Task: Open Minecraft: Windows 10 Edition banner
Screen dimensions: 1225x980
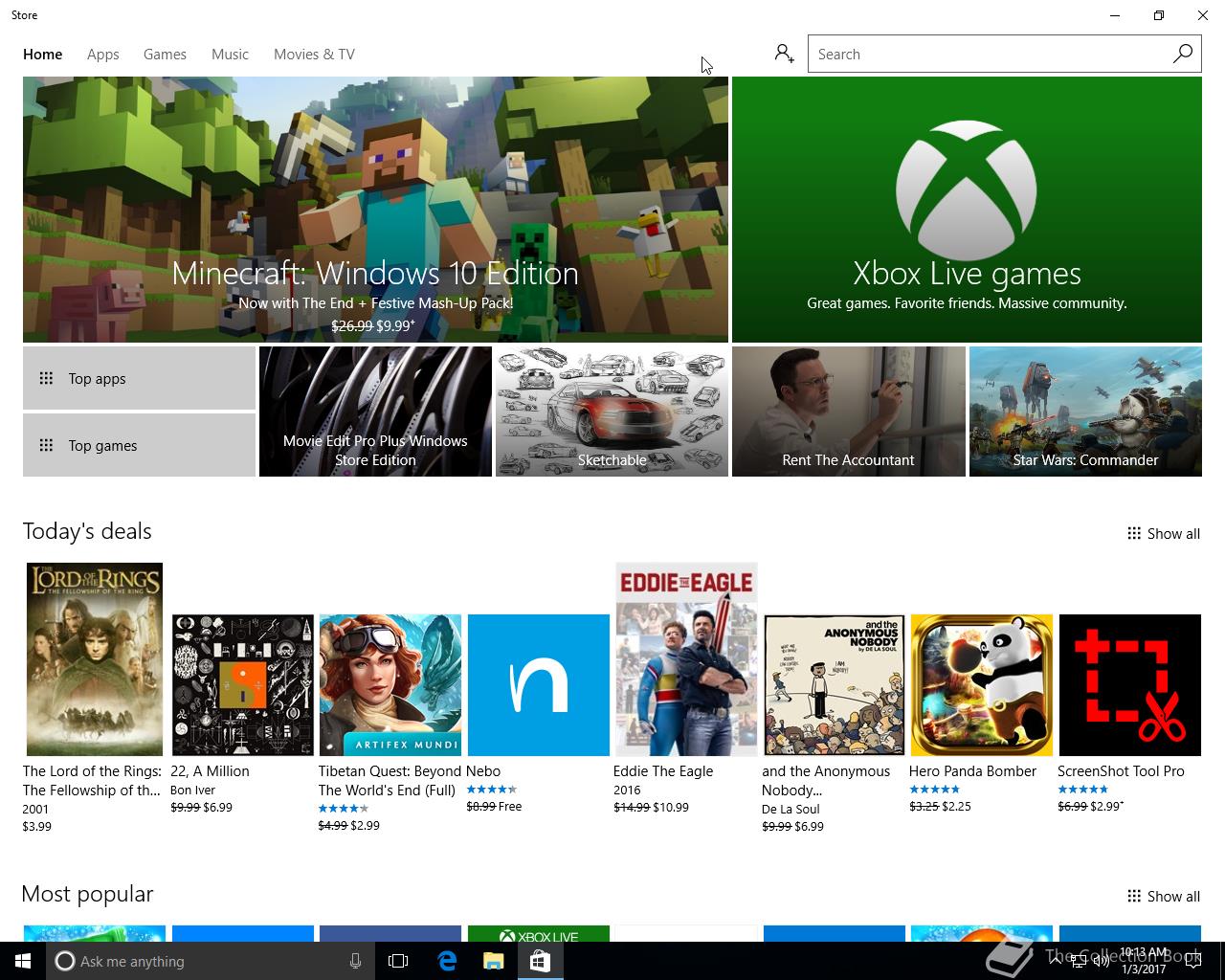Action: 375,210
